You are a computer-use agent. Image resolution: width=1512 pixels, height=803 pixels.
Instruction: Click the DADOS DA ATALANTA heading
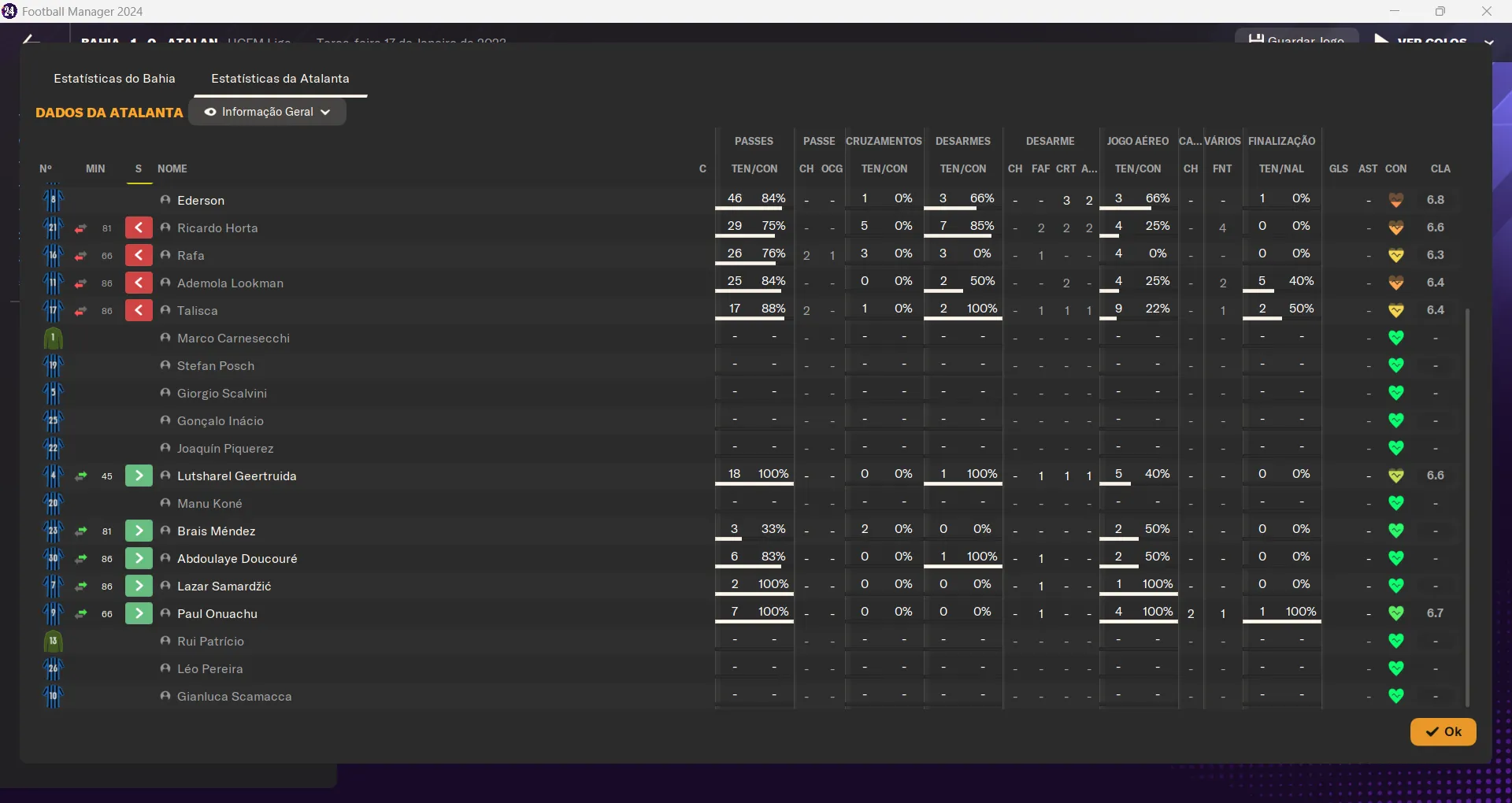(109, 113)
